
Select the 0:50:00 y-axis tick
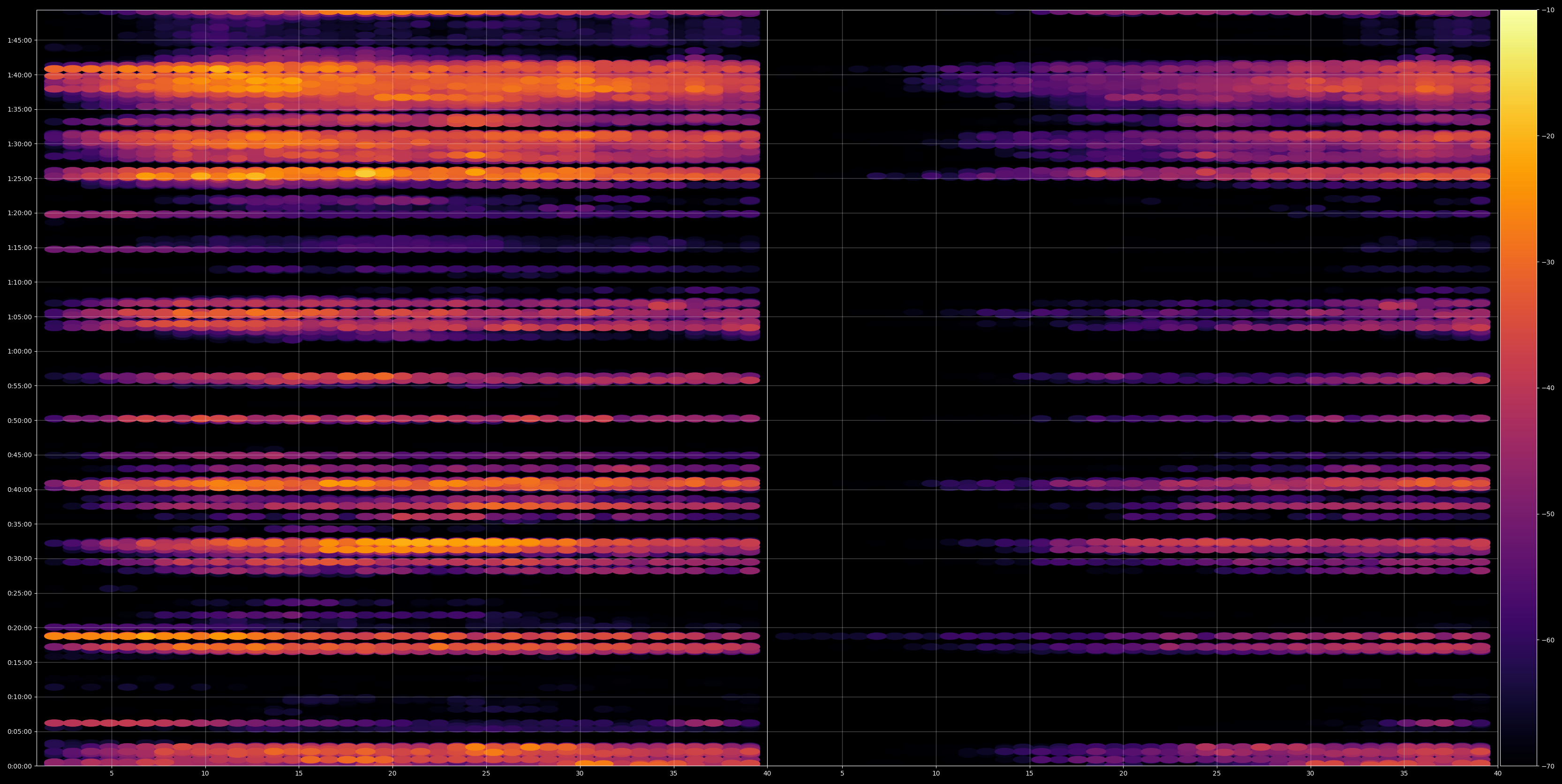(19, 421)
